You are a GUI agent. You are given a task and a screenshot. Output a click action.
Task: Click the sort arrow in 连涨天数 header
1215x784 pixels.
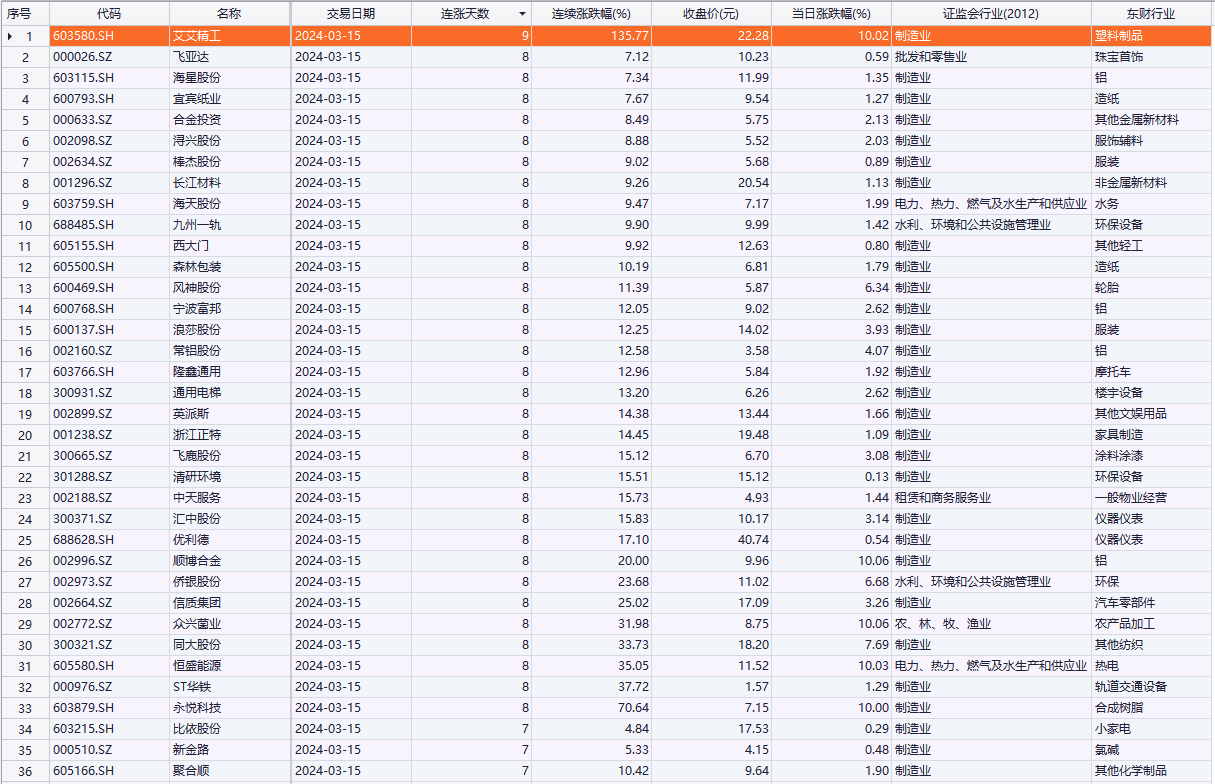click(x=522, y=14)
